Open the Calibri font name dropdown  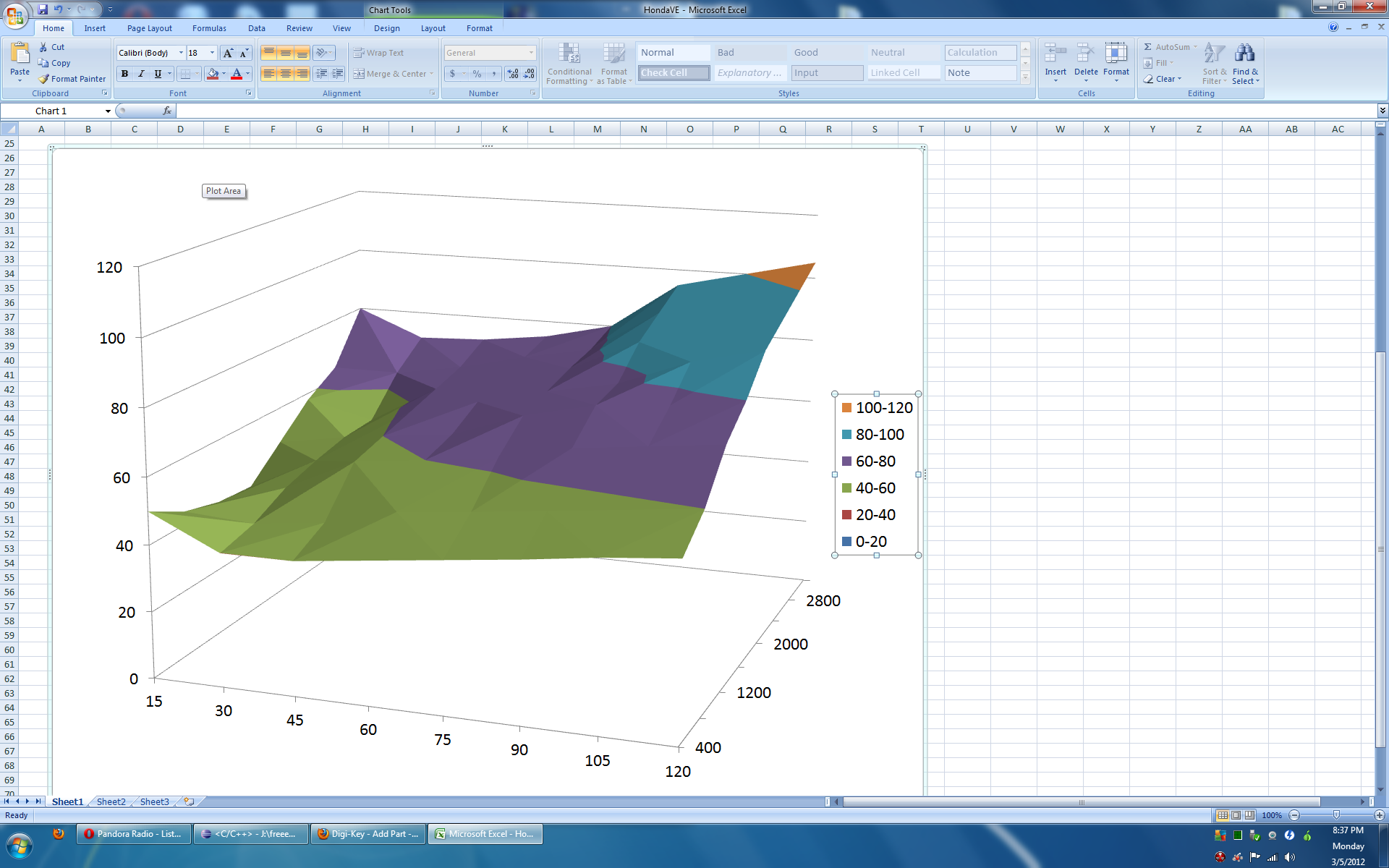[181, 53]
